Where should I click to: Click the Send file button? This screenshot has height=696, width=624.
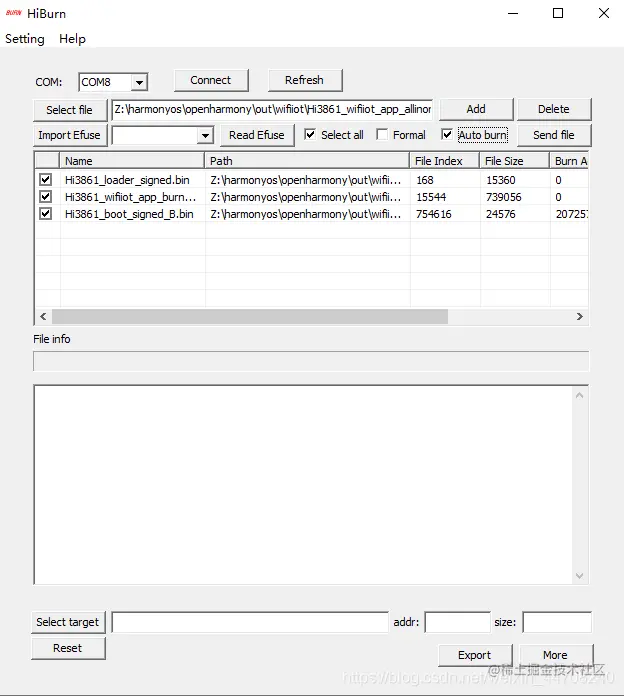point(554,135)
